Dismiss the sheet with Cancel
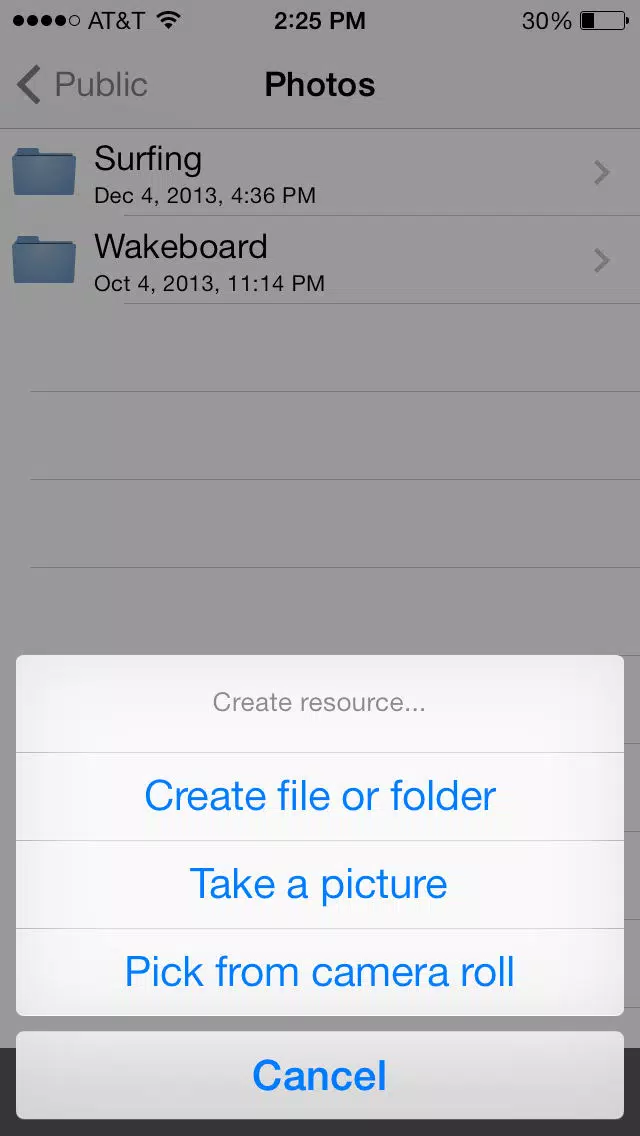This screenshot has height=1136, width=640. pyautogui.click(x=320, y=1075)
